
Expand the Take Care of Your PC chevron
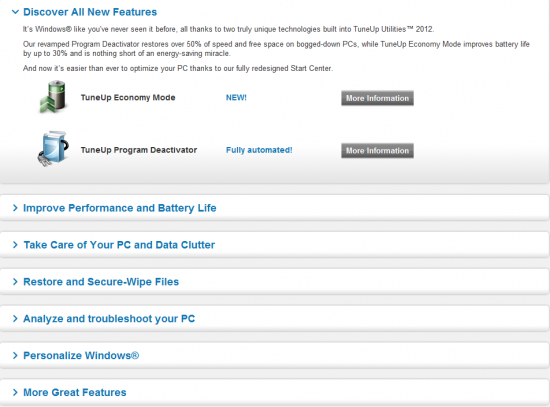click(15, 245)
